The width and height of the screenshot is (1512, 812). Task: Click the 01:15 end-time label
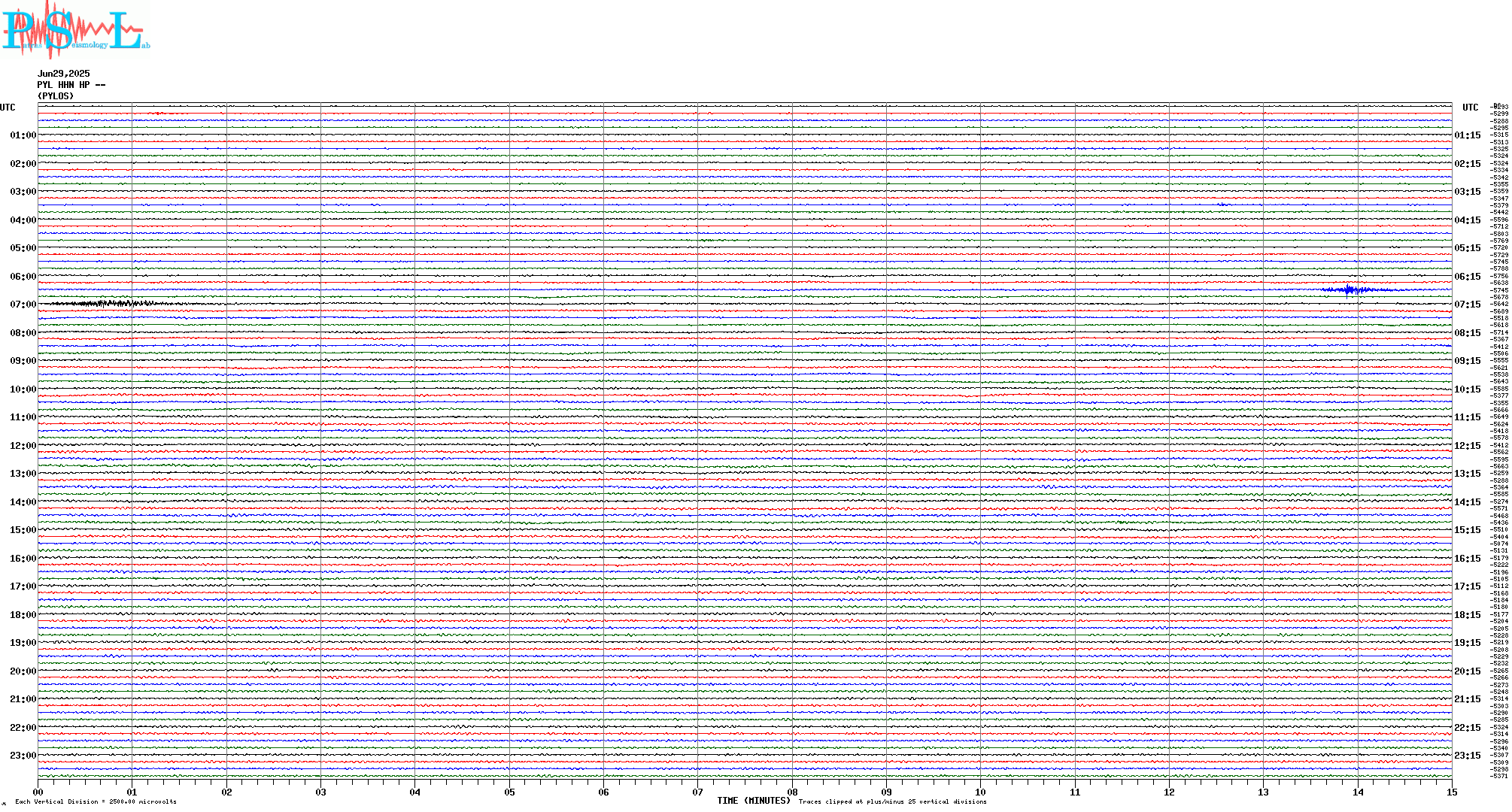pyautogui.click(x=1468, y=135)
